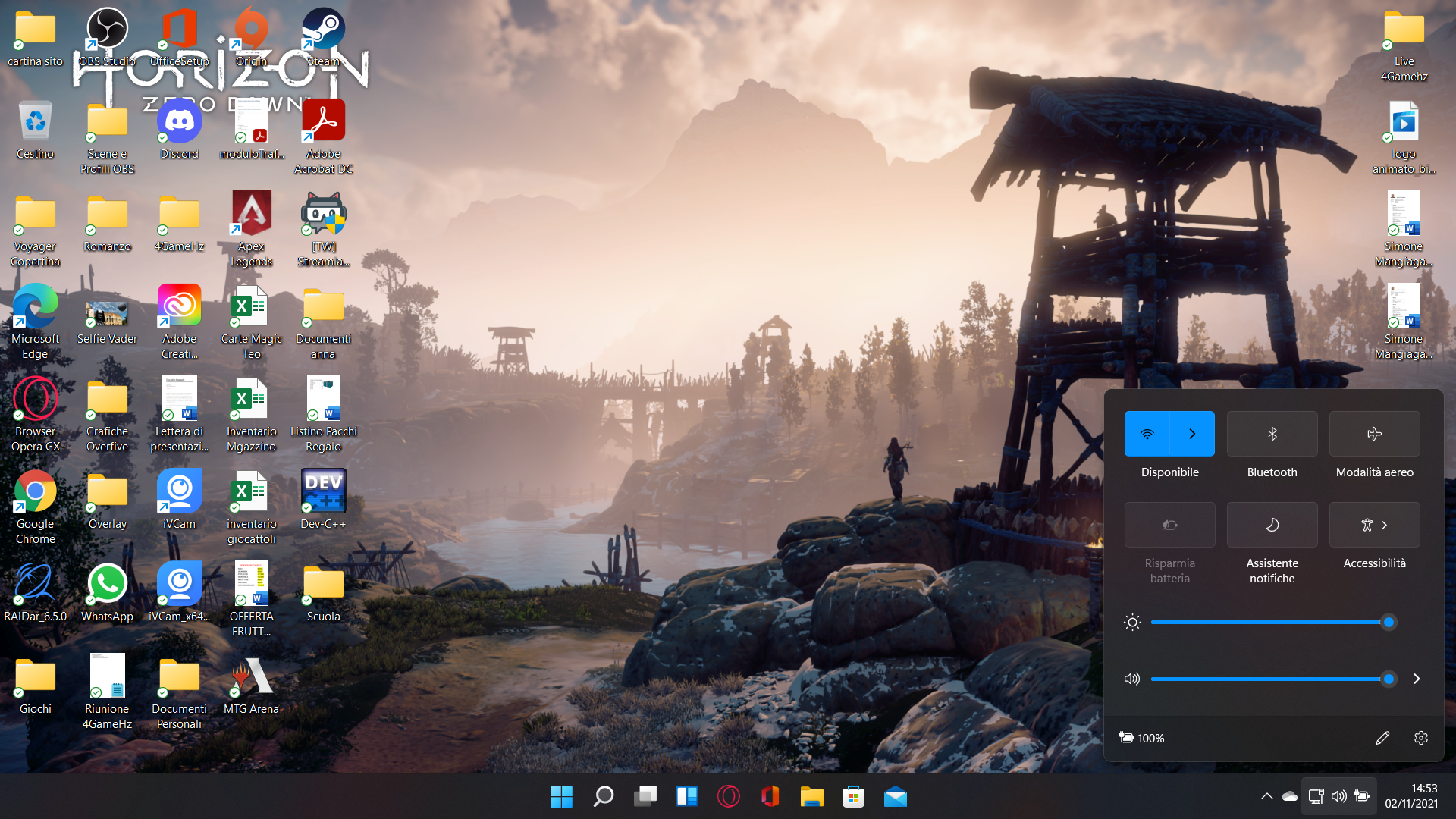Image resolution: width=1456 pixels, height=819 pixels.
Task: Open the Grafiche Overfive folder
Action: (x=107, y=416)
